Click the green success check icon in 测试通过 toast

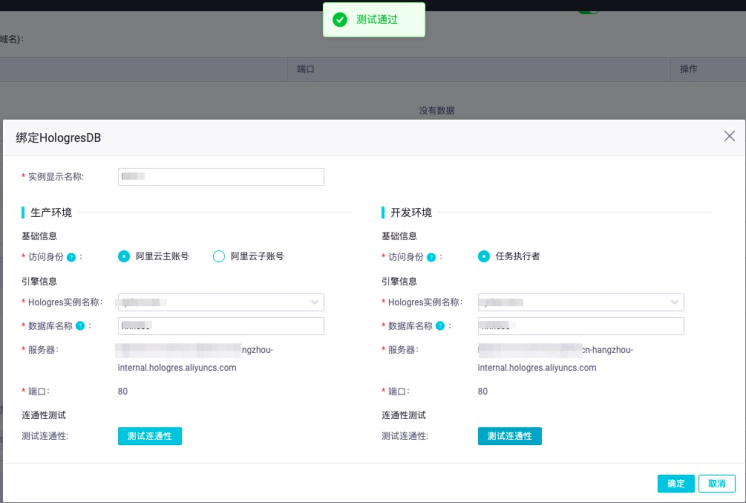click(x=340, y=20)
